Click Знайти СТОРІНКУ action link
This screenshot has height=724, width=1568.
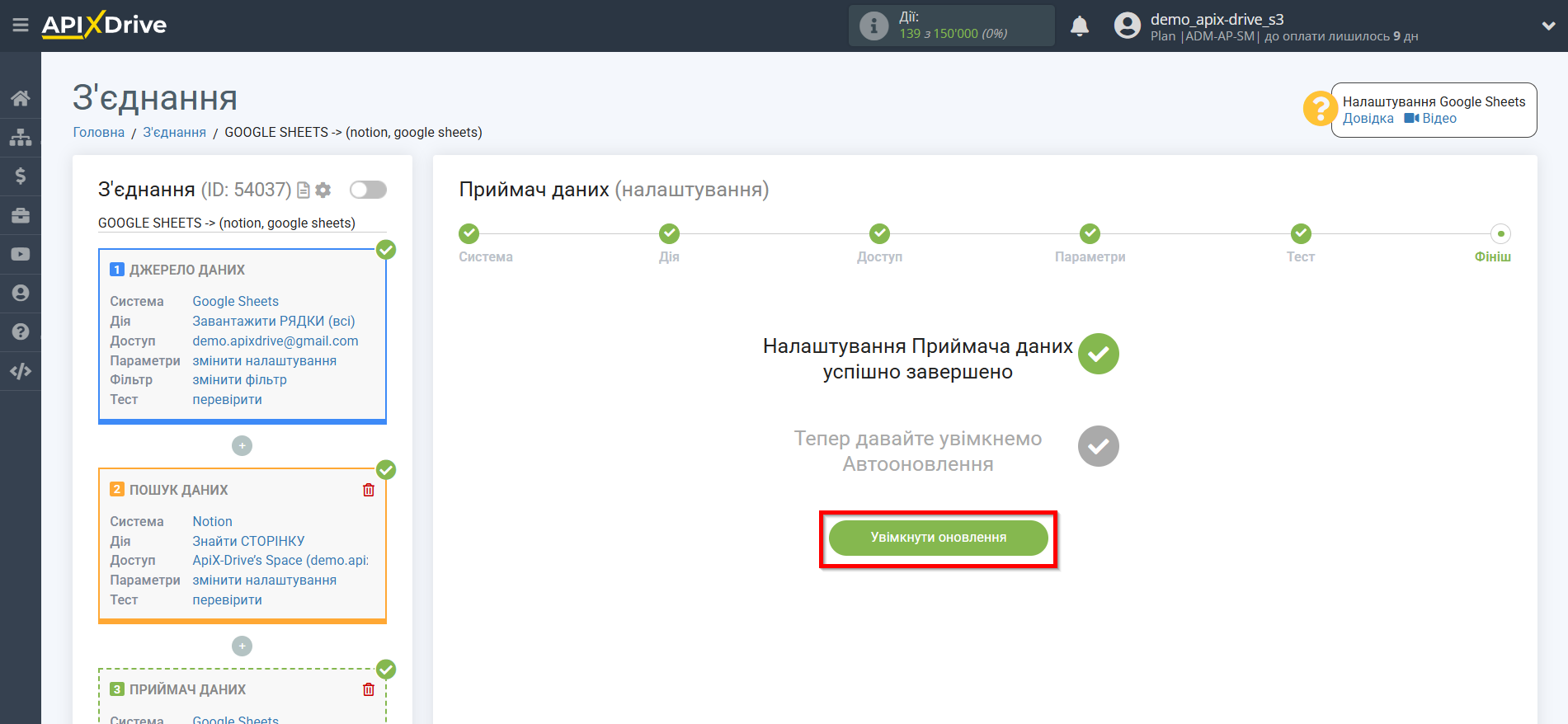[x=248, y=542]
